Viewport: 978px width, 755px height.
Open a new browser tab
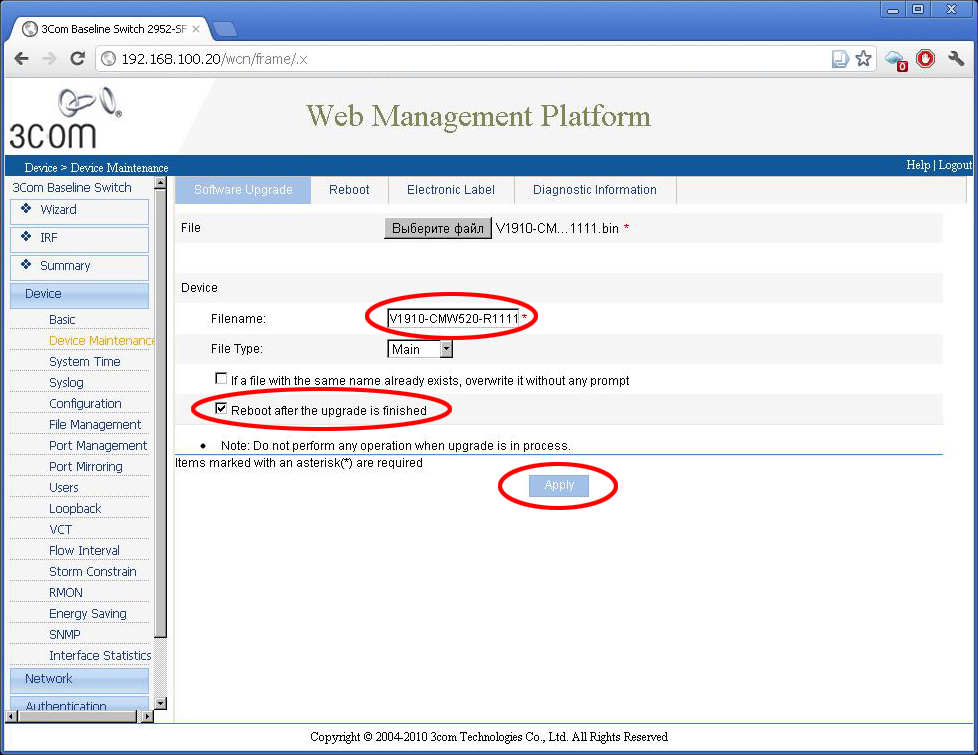point(225,29)
